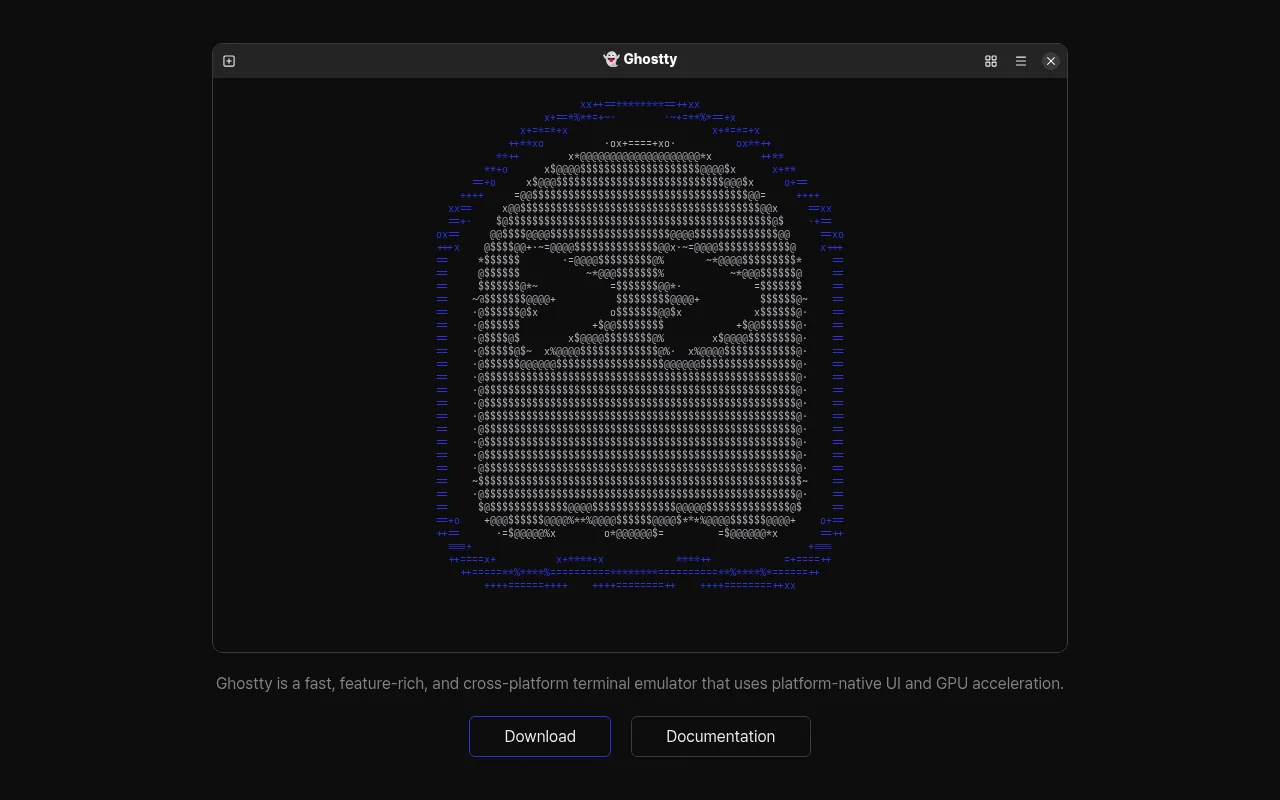The height and width of the screenshot is (800, 1280).
Task: Open the Documentation link
Action: (721, 736)
